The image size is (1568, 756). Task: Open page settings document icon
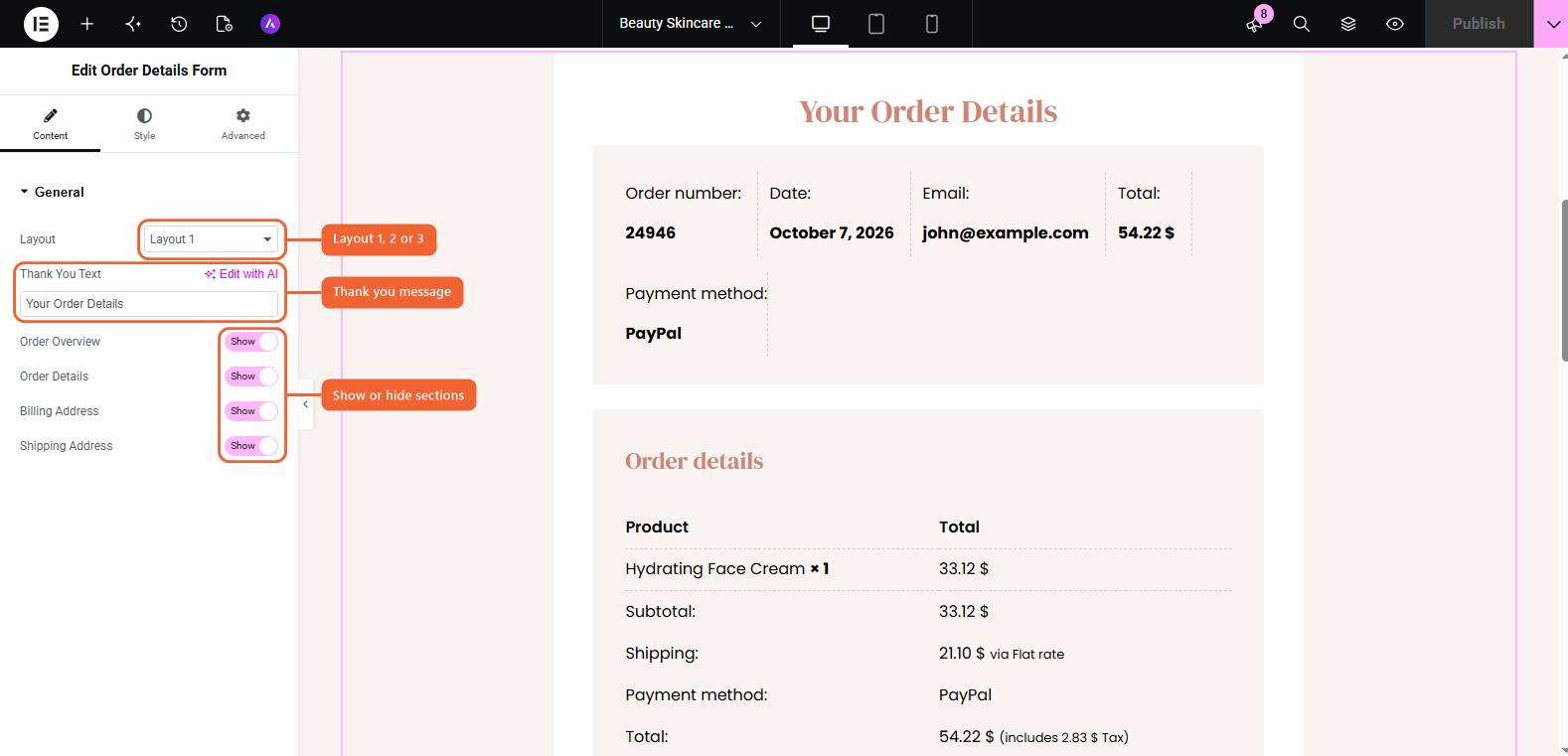tap(225, 24)
